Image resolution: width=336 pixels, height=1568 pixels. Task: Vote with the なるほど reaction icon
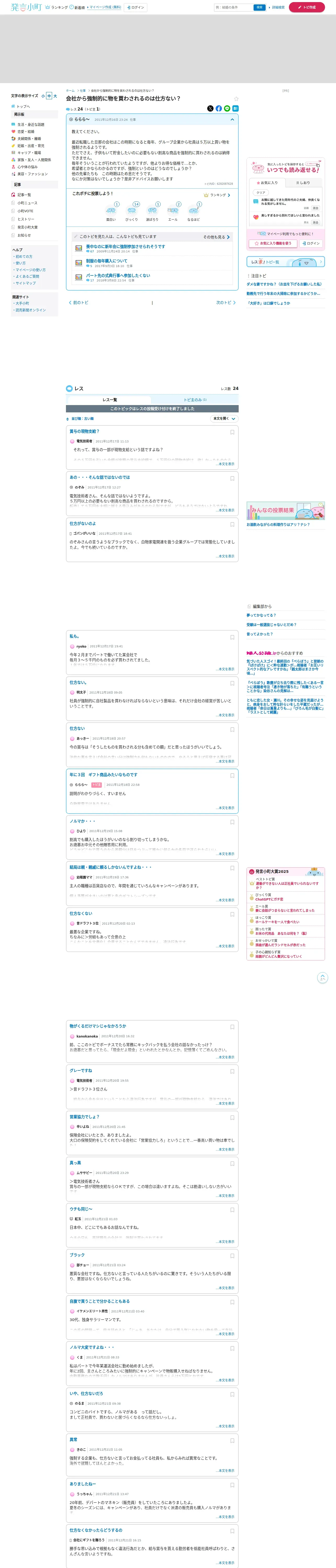pos(193,210)
